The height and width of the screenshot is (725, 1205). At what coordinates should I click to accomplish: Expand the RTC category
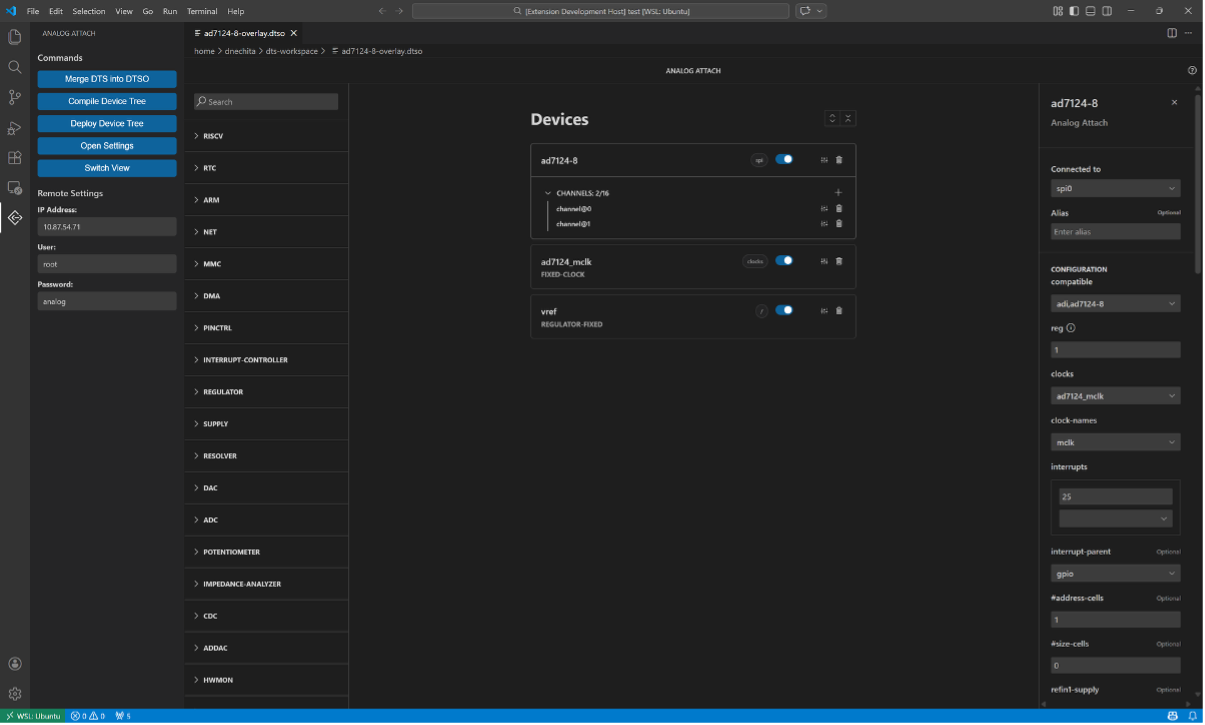pyautogui.click(x=266, y=168)
